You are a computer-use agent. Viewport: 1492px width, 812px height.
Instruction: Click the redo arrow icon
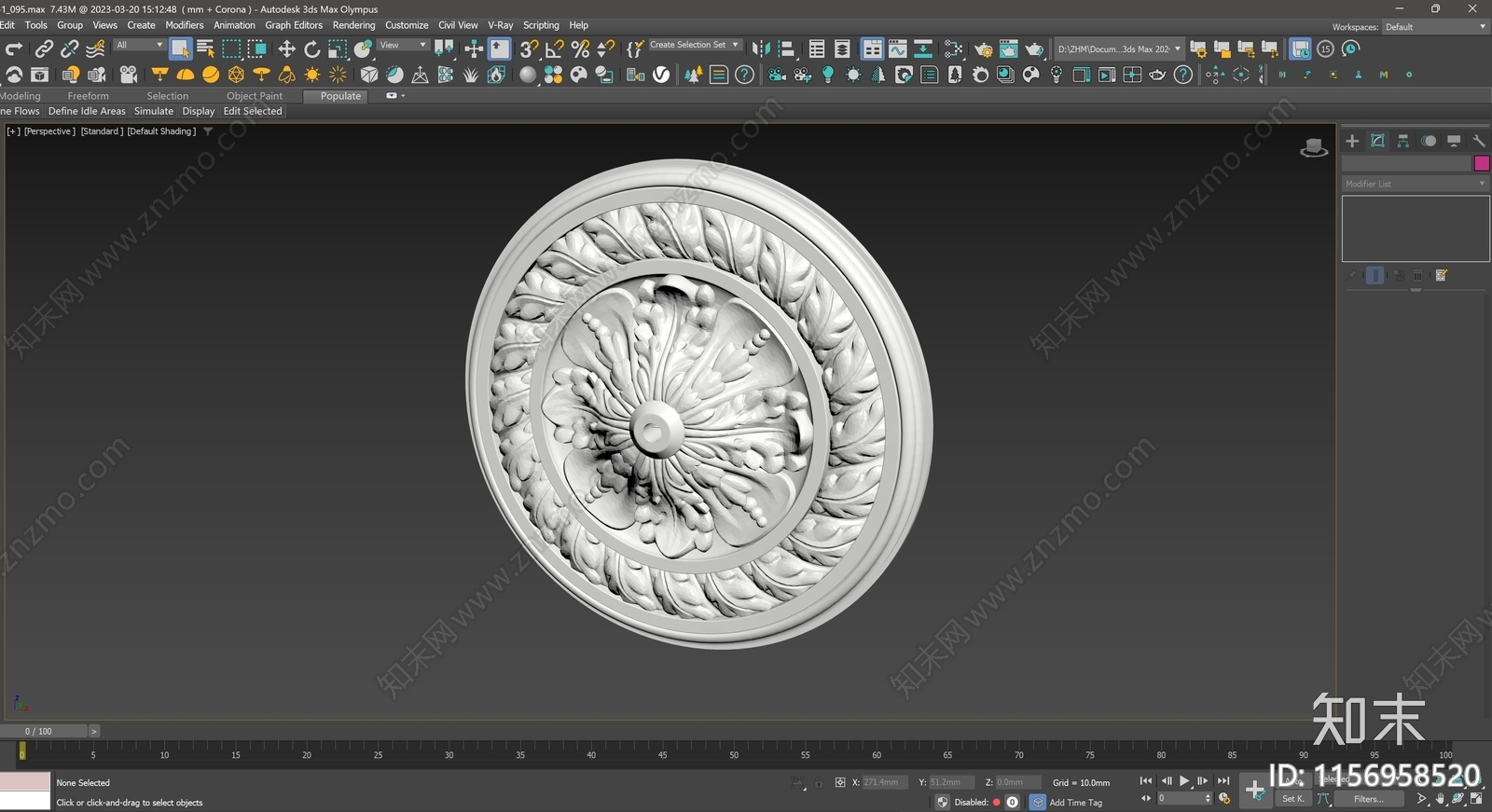[14, 48]
